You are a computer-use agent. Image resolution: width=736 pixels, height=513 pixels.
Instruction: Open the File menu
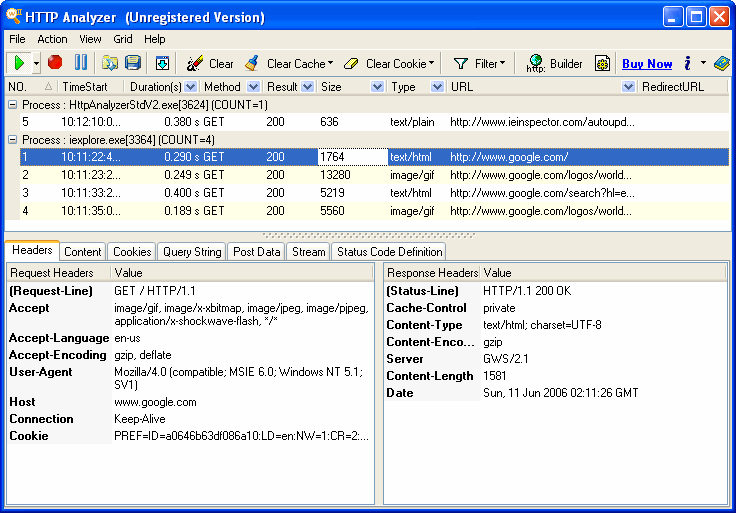click(x=17, y=39)
